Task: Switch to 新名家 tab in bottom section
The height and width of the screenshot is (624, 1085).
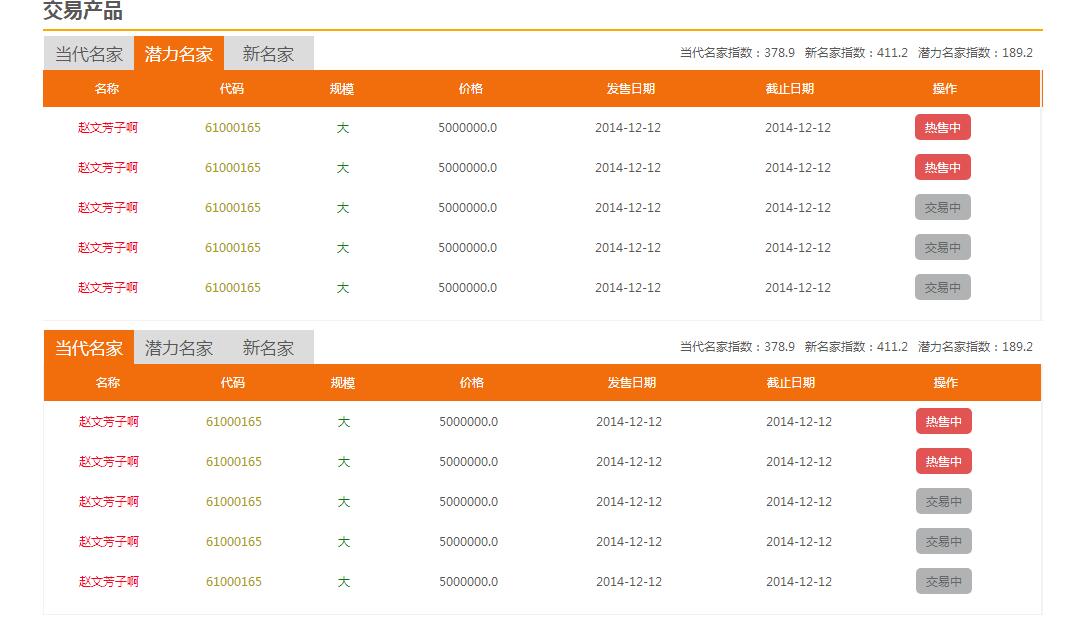Action: 269,348
